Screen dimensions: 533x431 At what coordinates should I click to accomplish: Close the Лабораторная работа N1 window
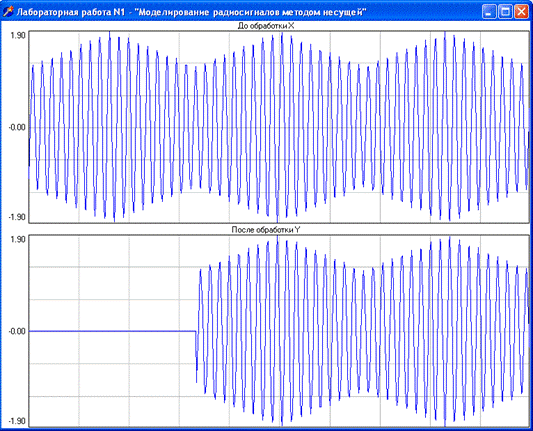[x=521, y=12]
